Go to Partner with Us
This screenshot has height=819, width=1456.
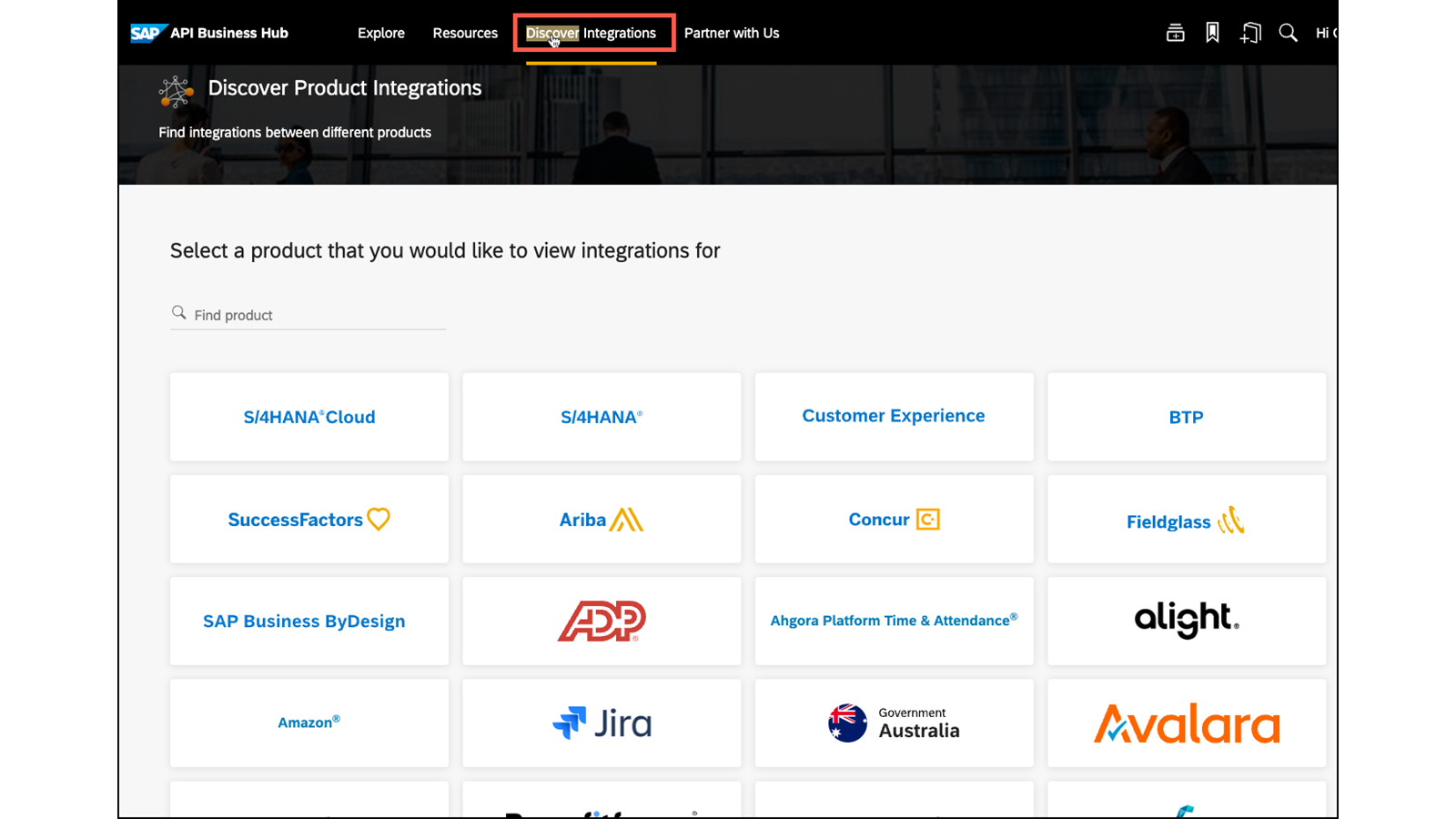pos(732,33)
